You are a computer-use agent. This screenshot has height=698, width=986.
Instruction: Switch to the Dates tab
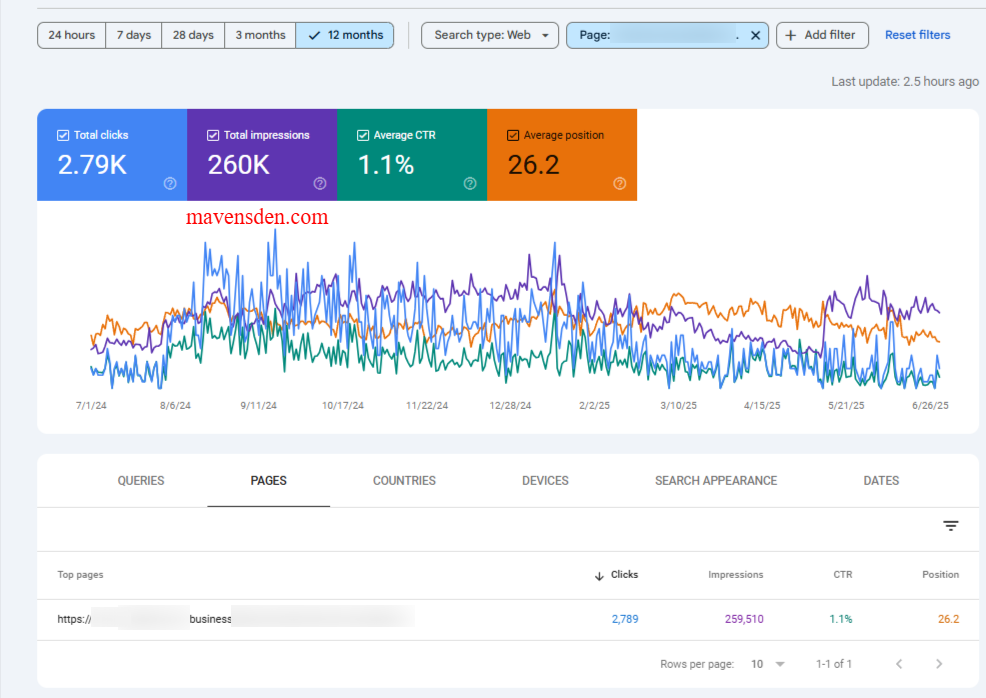pyautogui.click(x=881, y=481)
